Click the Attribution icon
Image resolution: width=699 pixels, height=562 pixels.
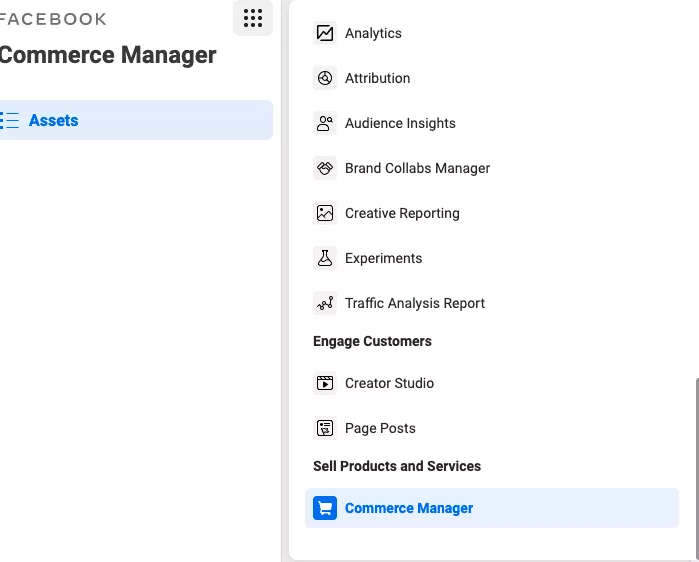(325, 78)
